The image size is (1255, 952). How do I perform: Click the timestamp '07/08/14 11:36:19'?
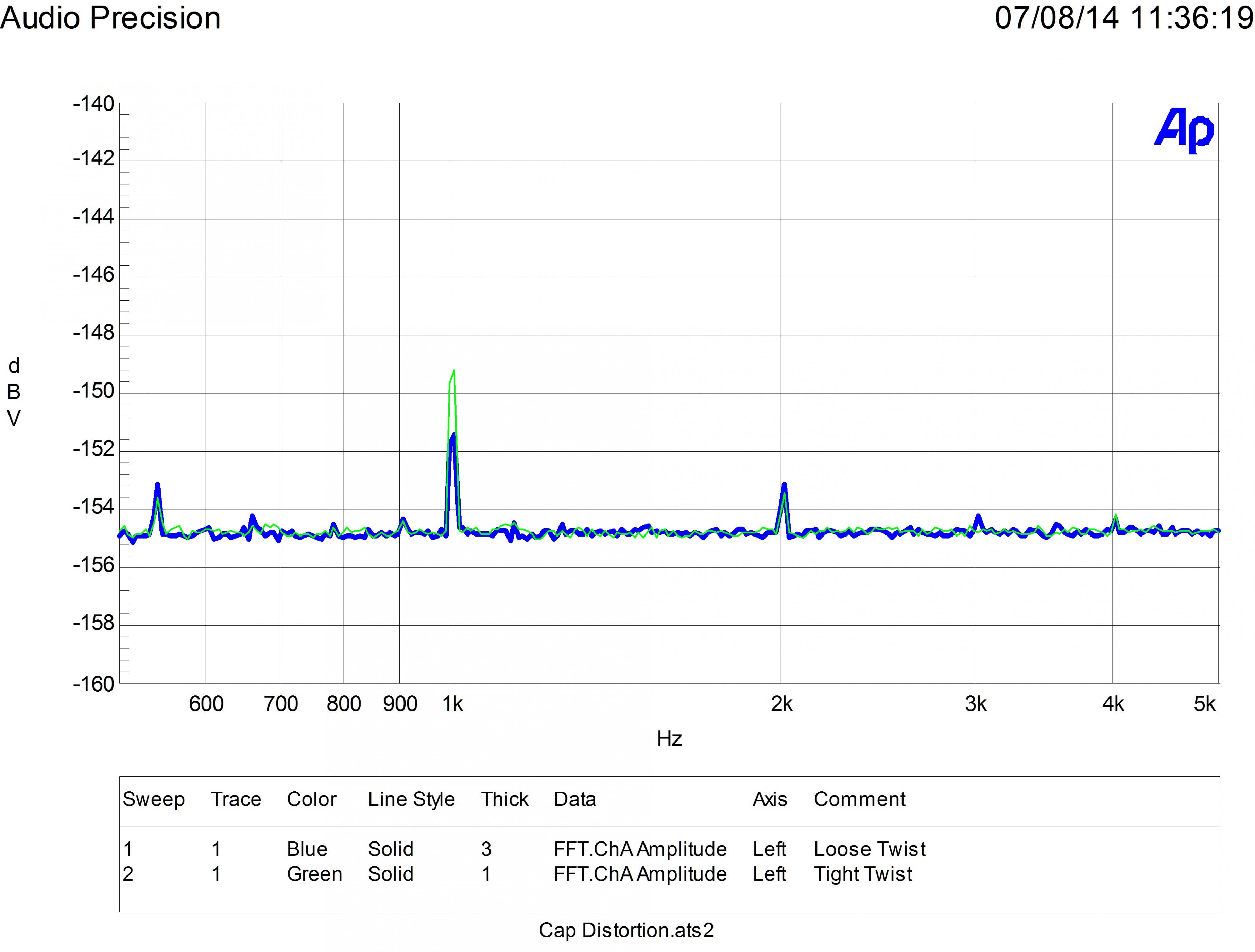1124,18
